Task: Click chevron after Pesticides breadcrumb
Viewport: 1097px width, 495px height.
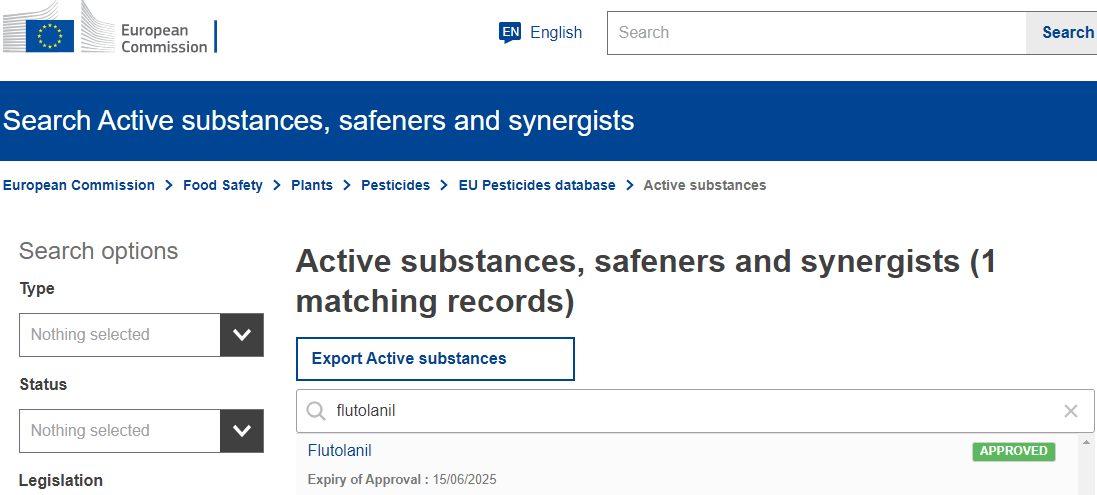Action: (444, 185)
